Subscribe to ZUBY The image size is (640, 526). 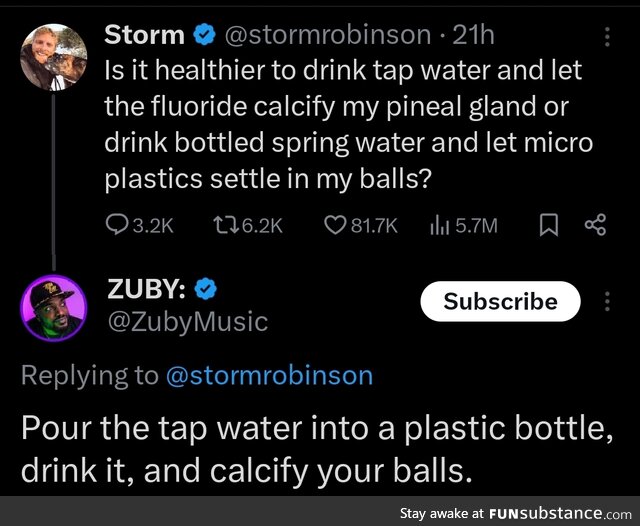(500, 301)
